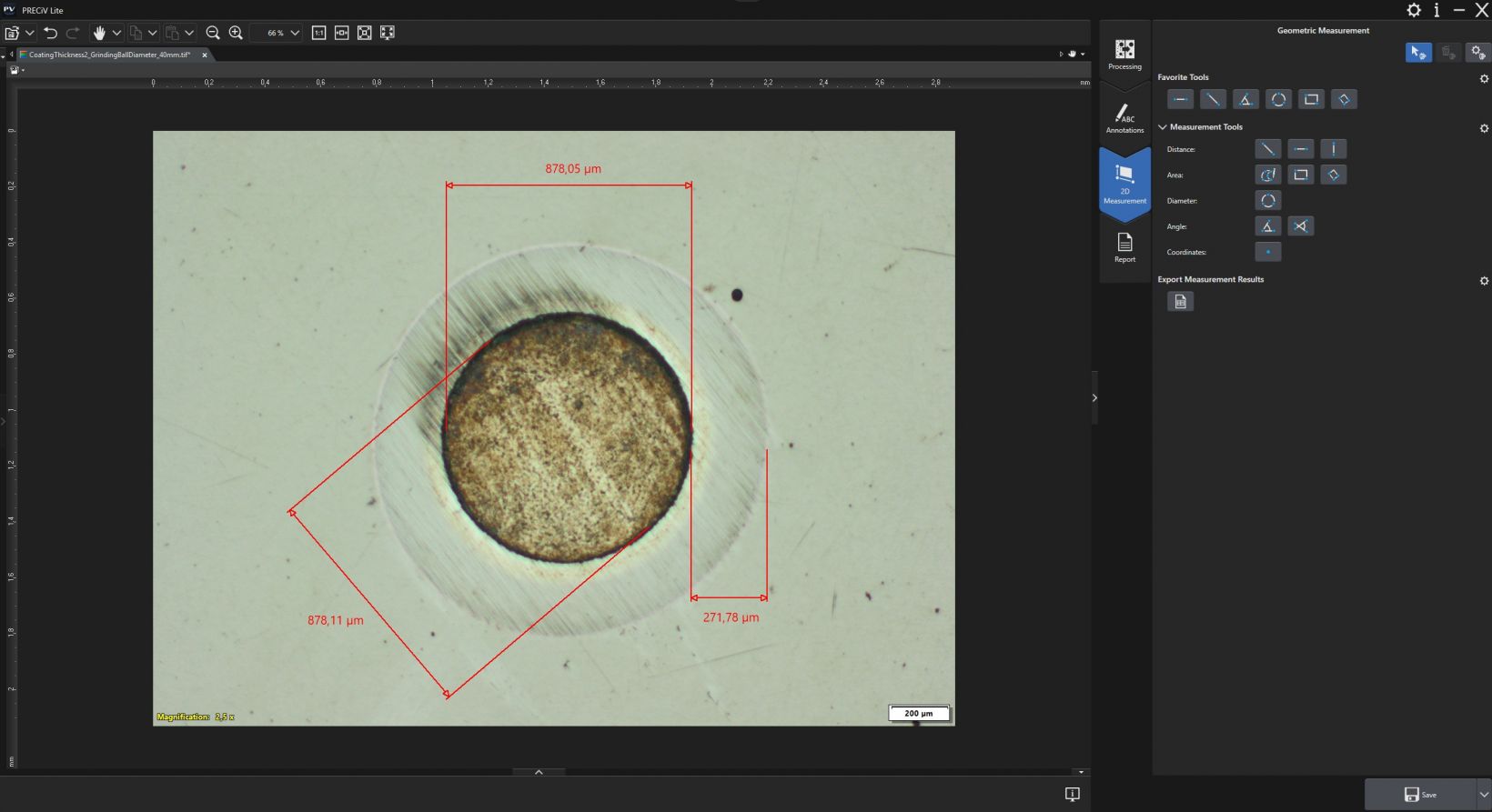Export measurement results to spreadsheet
The image size is (1492, 812).
click(1180, 302)
